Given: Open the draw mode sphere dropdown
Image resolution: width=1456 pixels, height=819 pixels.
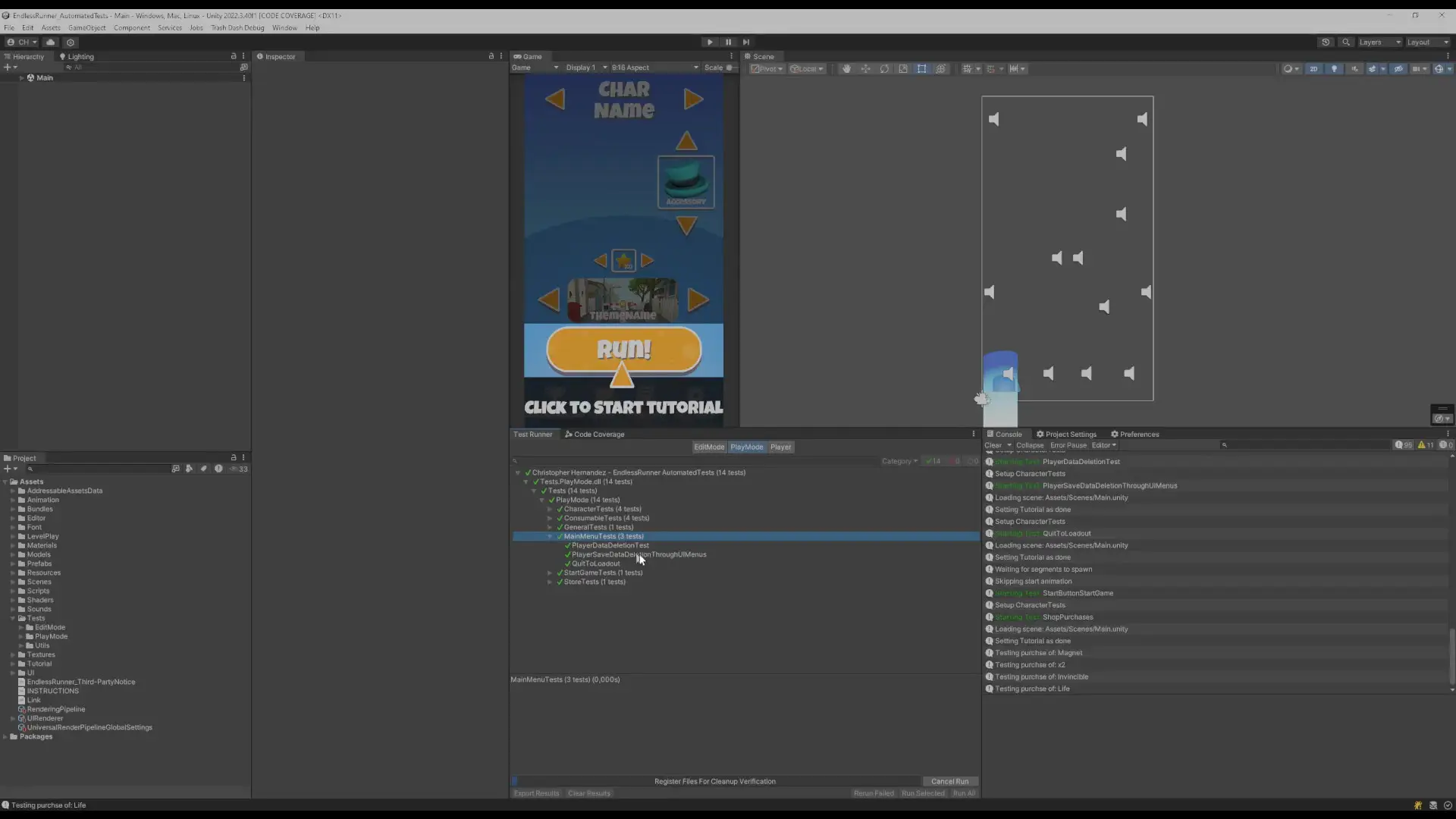Looking at the screenshot, I should click(x=1291, y=69).
